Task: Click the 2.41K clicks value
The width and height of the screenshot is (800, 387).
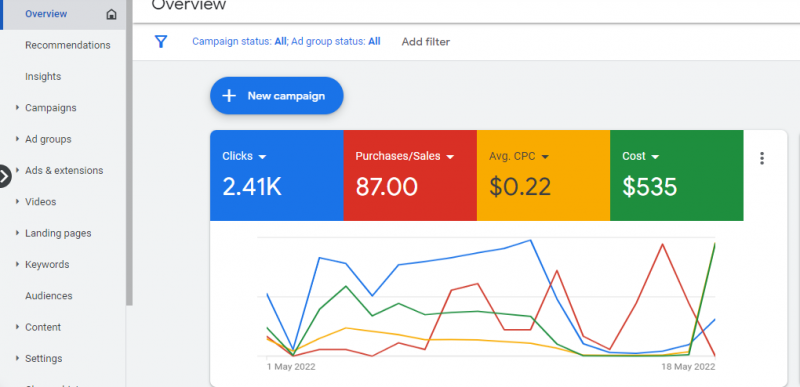Action: point(252,187)
